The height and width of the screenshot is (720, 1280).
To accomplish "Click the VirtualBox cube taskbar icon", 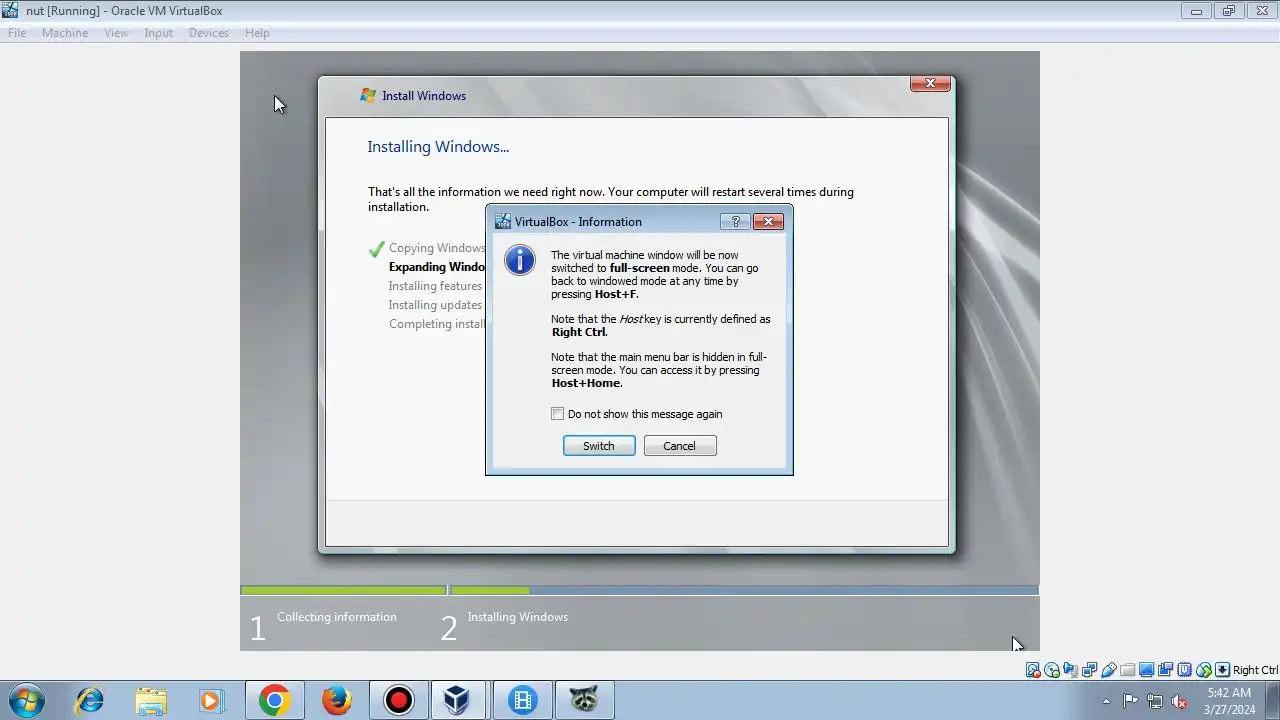I will click(x=457, y=700).
